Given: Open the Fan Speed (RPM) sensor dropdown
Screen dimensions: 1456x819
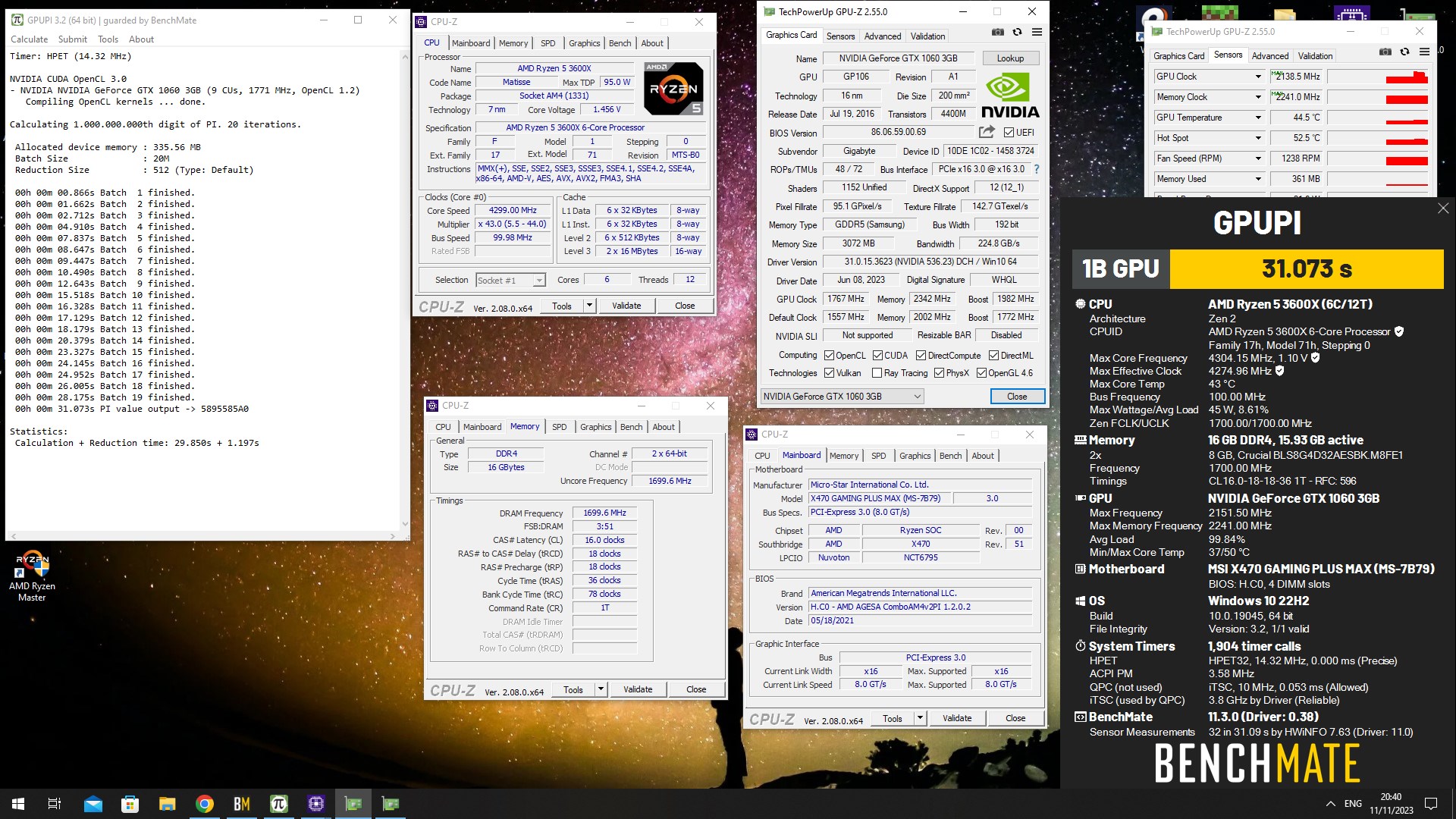Looking at the screenshot, I should (x=1258, y=158).
